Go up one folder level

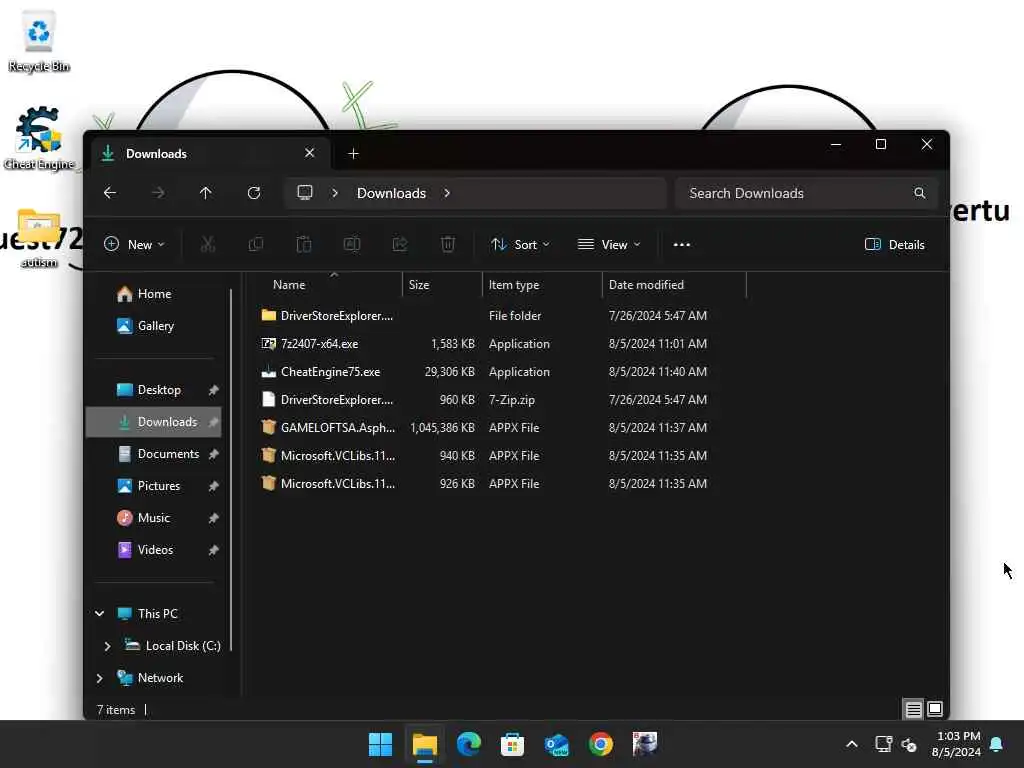[205, 193]
